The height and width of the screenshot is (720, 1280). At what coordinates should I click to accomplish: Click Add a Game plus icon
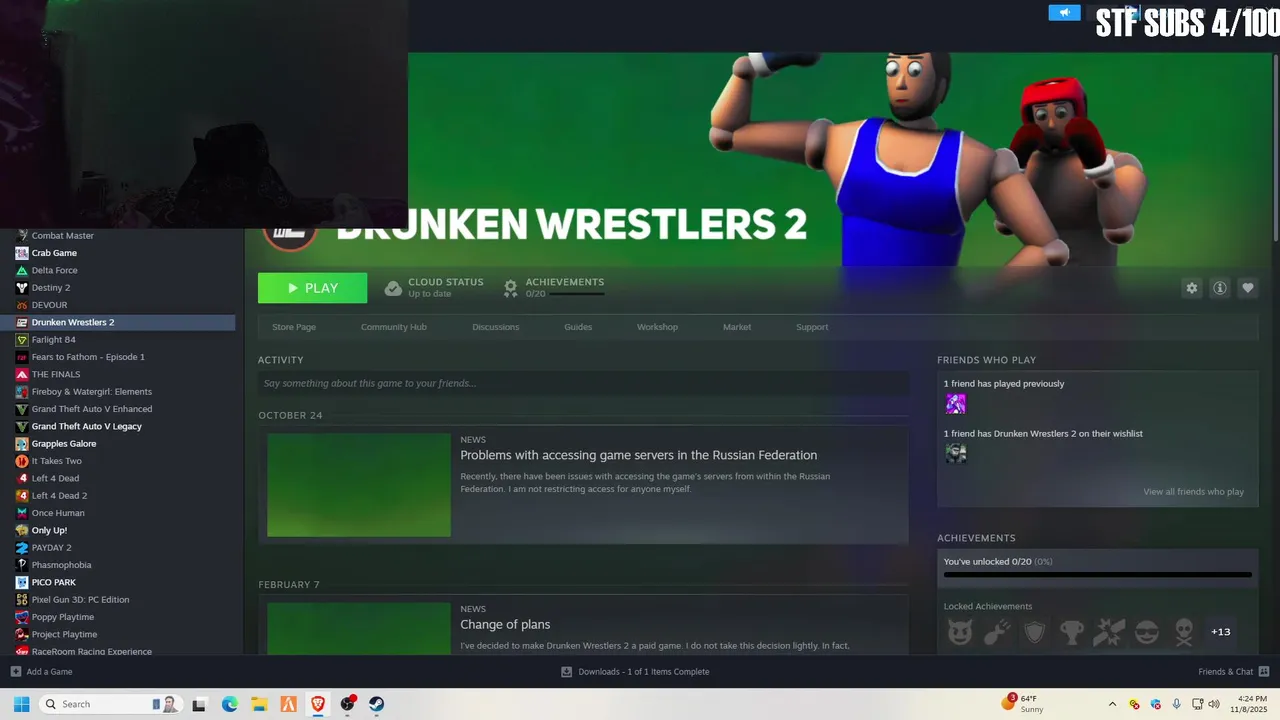pos(15,672)
